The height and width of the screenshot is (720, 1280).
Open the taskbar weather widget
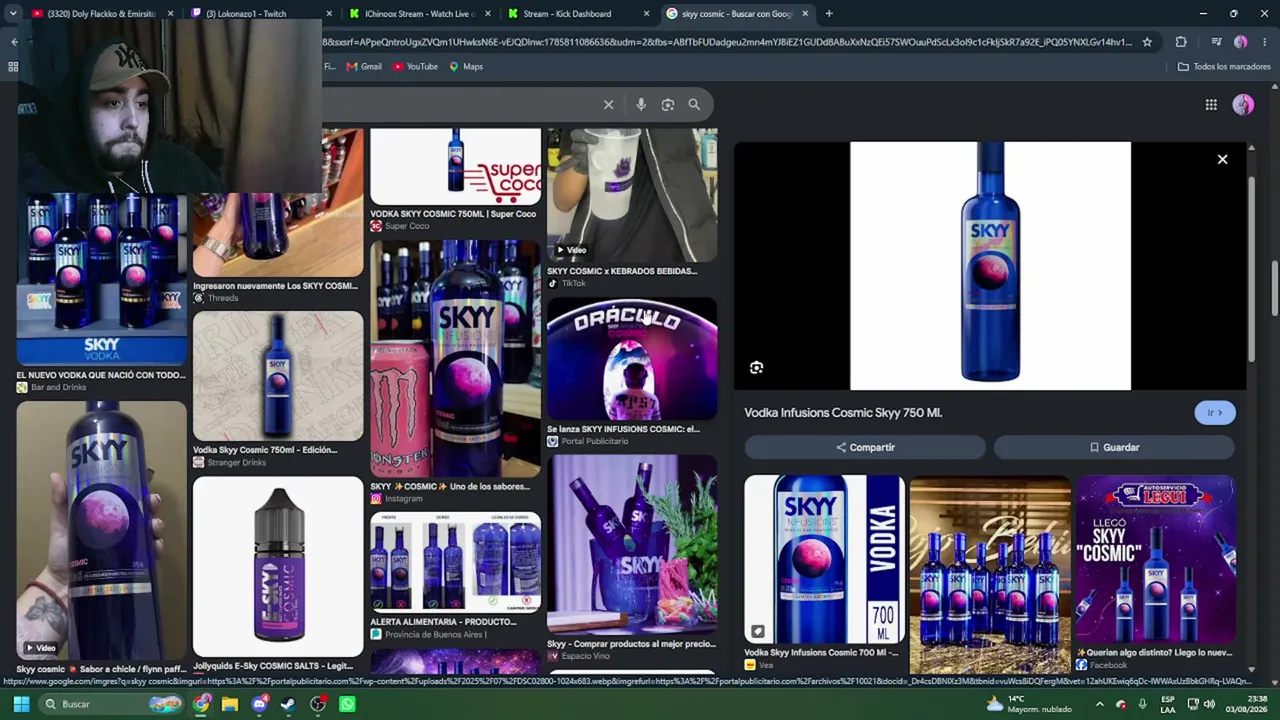[x=1027, y=704]
